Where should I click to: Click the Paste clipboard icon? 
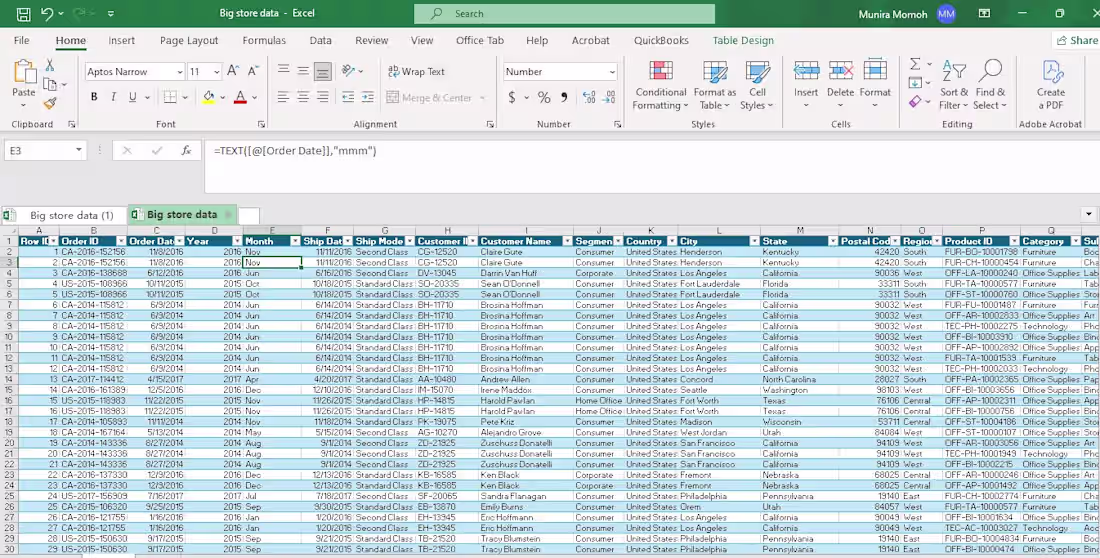click(x=24, y=72)
